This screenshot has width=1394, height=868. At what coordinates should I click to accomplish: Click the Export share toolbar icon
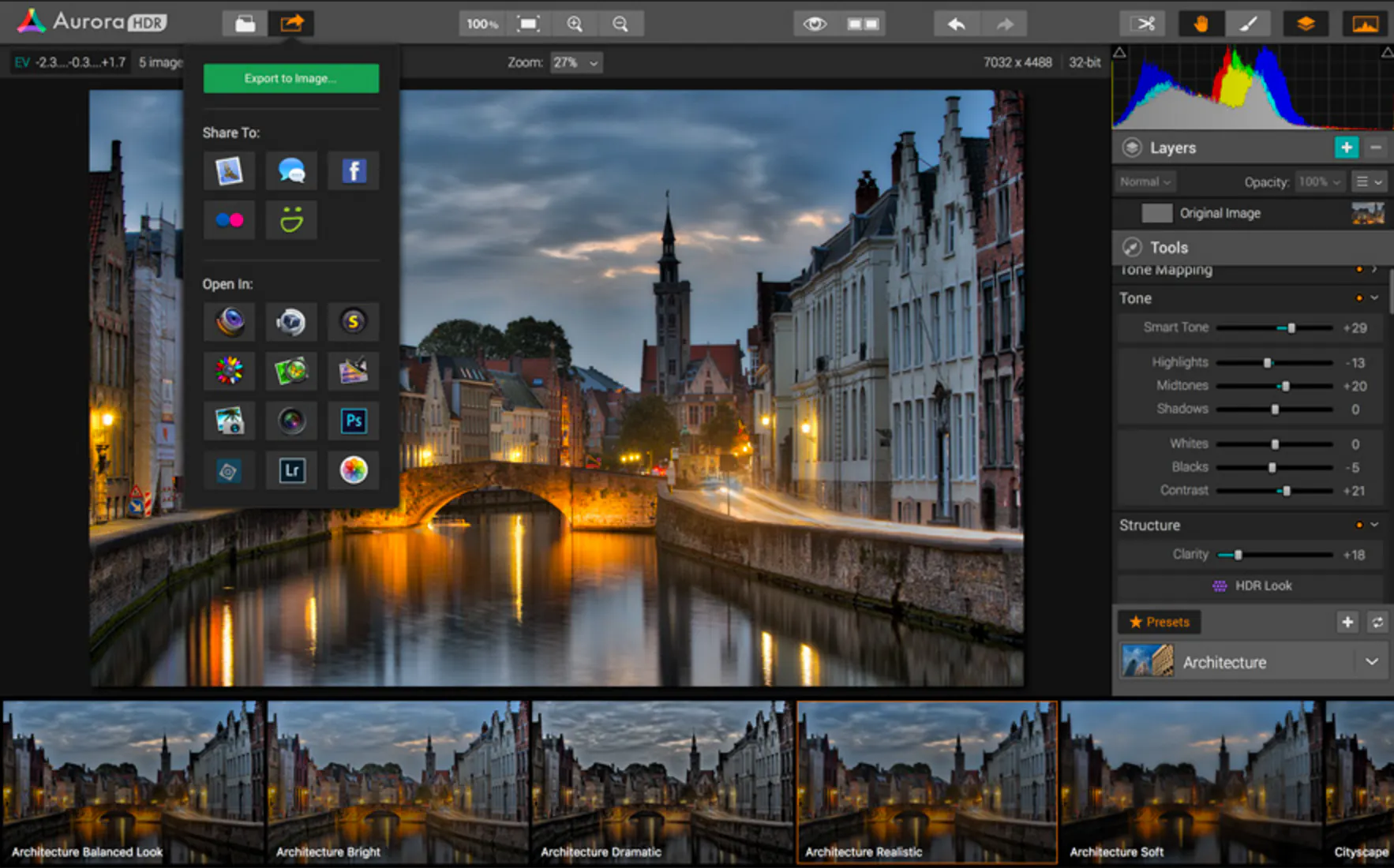[291, 24]
